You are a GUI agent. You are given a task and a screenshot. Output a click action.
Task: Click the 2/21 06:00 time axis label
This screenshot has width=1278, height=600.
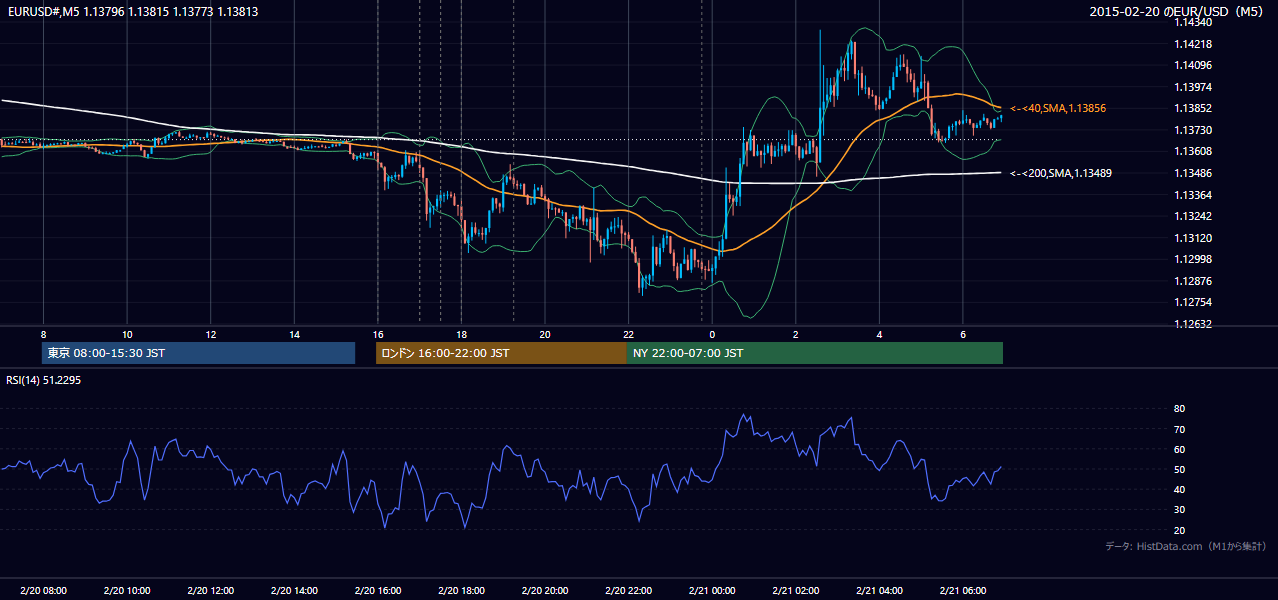pyautogui.click(x=962, y=591)
